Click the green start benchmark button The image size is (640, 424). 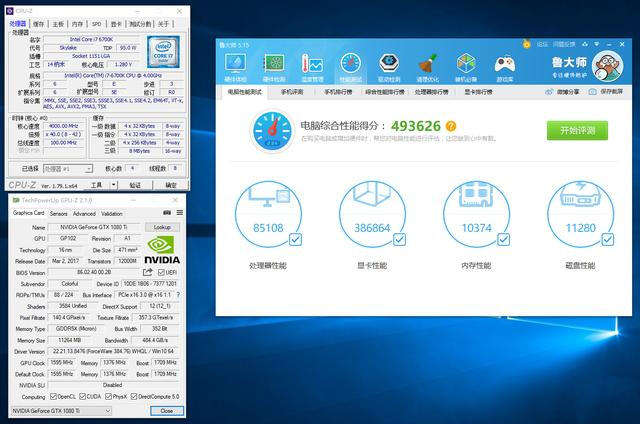point(577,131)
